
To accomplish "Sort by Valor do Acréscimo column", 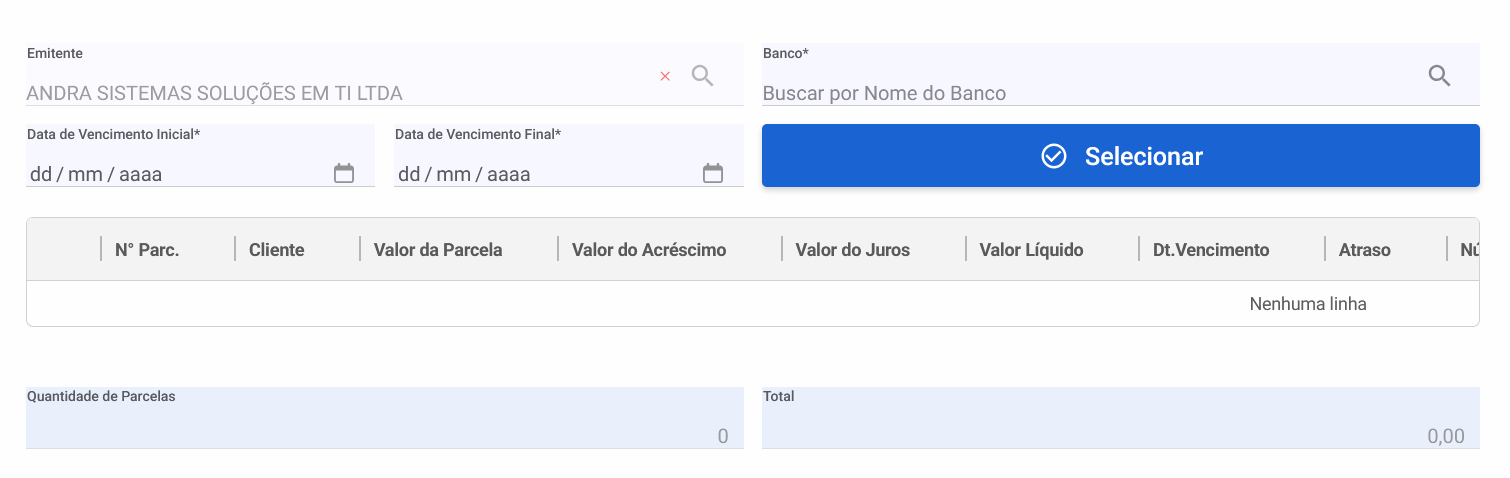I will (649, 250).
